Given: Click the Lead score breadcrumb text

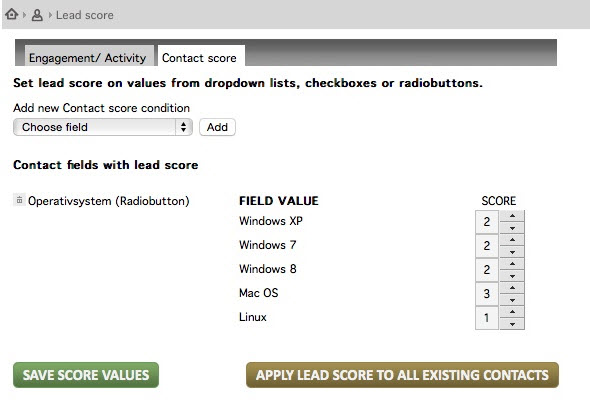Looking at the screenshot, I should pyautogui.click(x=85, y=15).
